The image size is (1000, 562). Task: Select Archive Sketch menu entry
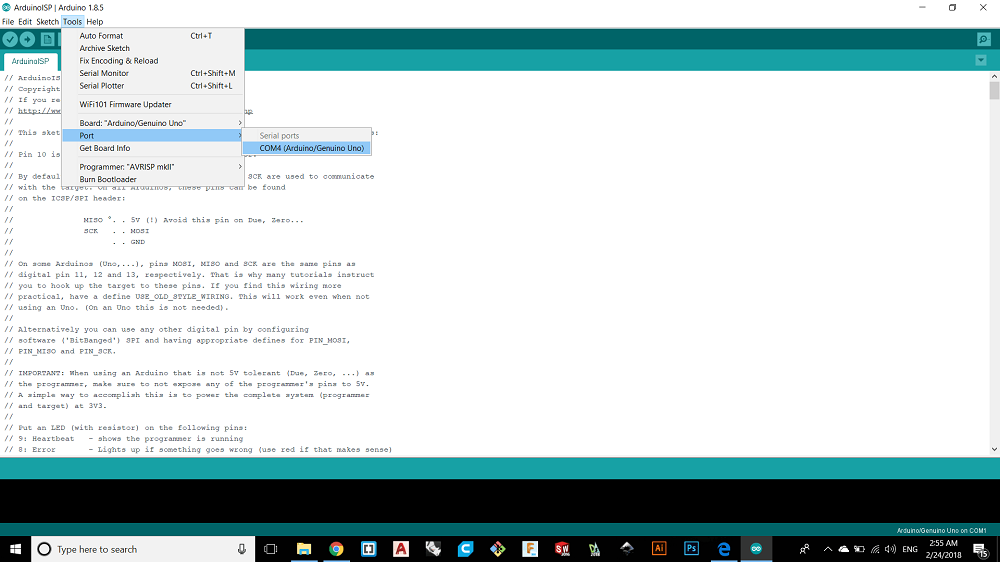pyautogui.click(x=152, y=48)
